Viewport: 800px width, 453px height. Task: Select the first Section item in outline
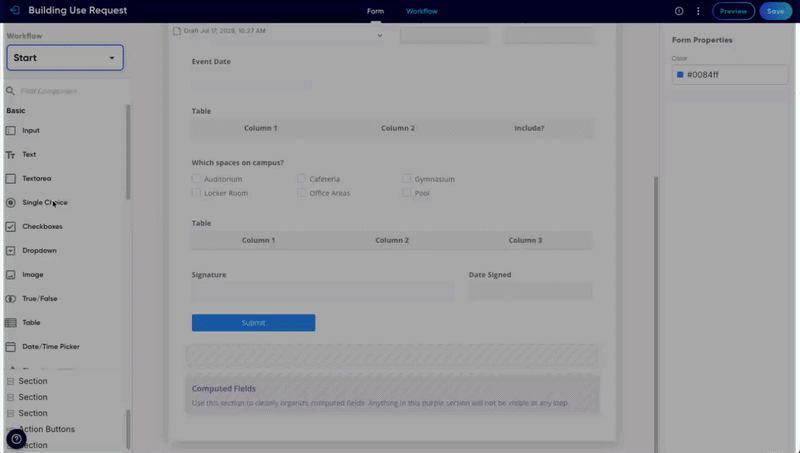[33, 381]
